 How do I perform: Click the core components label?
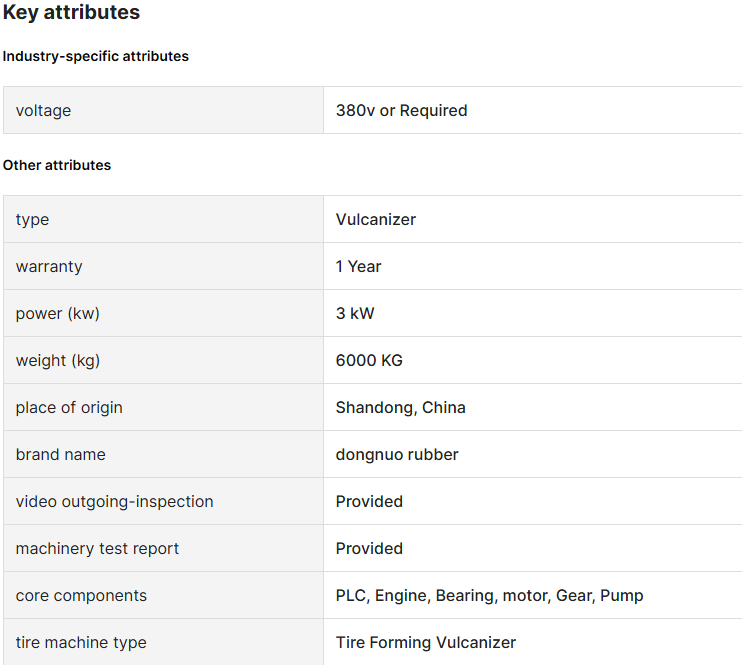81,595
